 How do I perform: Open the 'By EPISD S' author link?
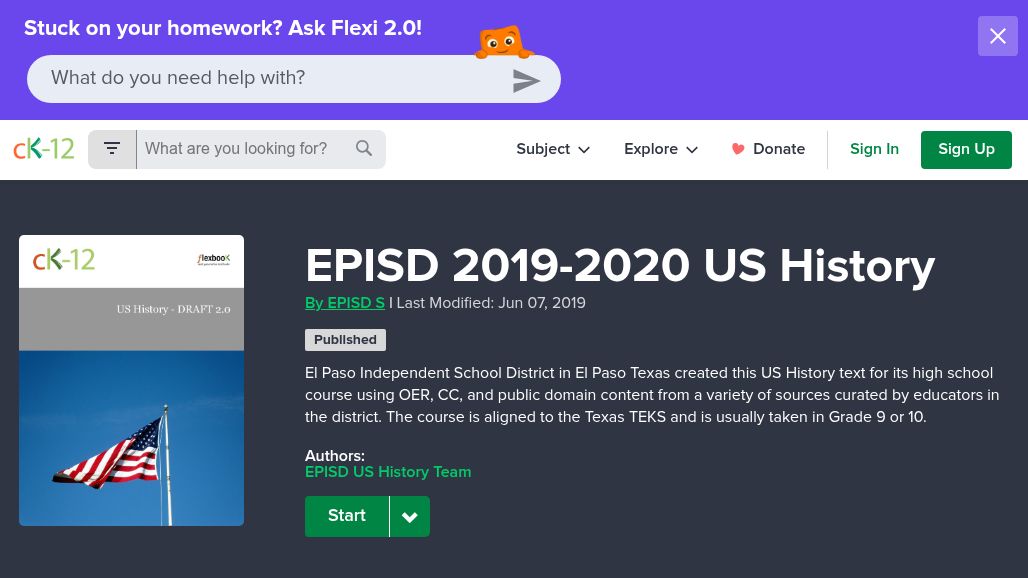tap(345, 303)
